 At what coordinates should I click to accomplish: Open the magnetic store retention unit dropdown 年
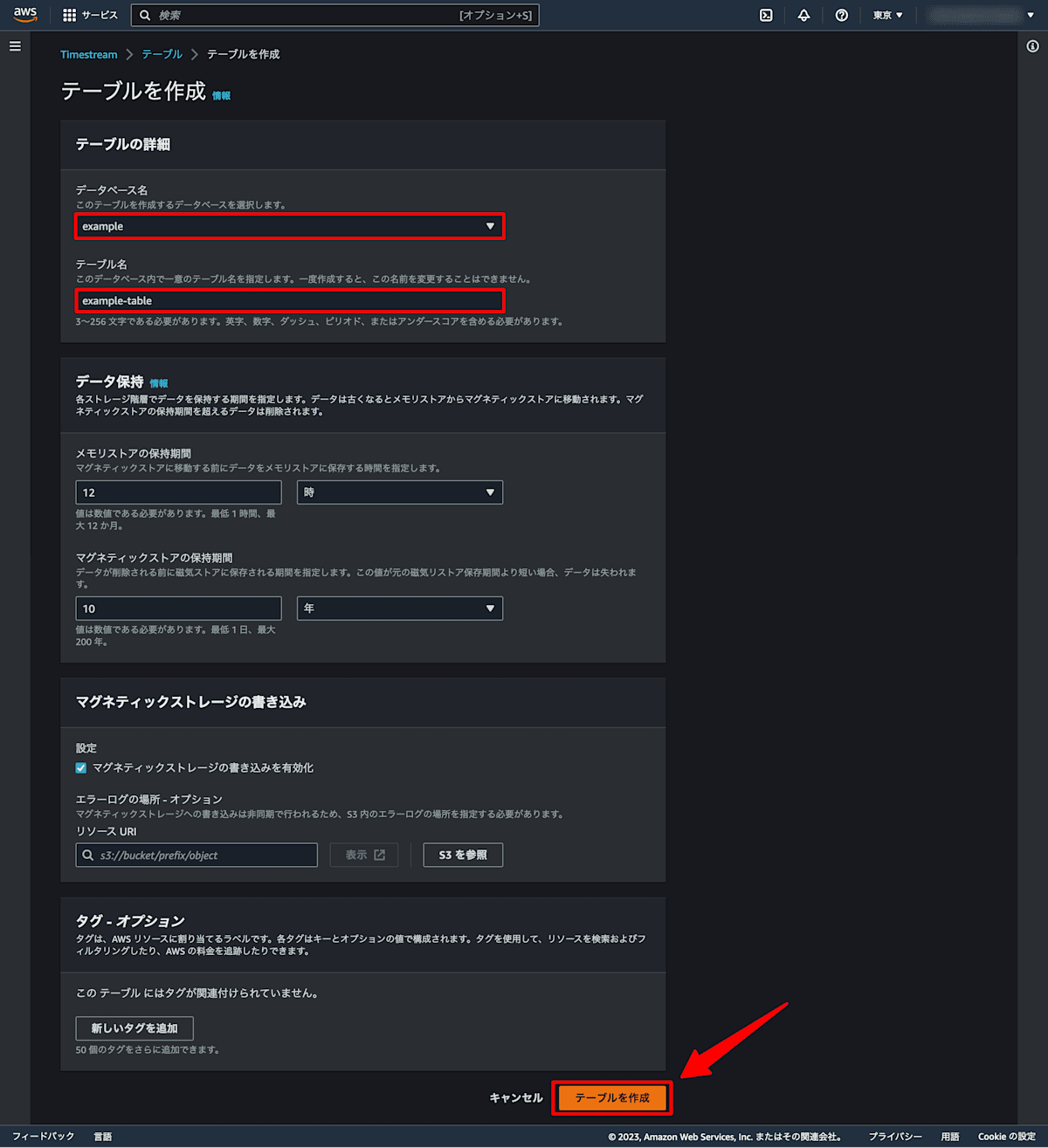[x=400, y=608]
